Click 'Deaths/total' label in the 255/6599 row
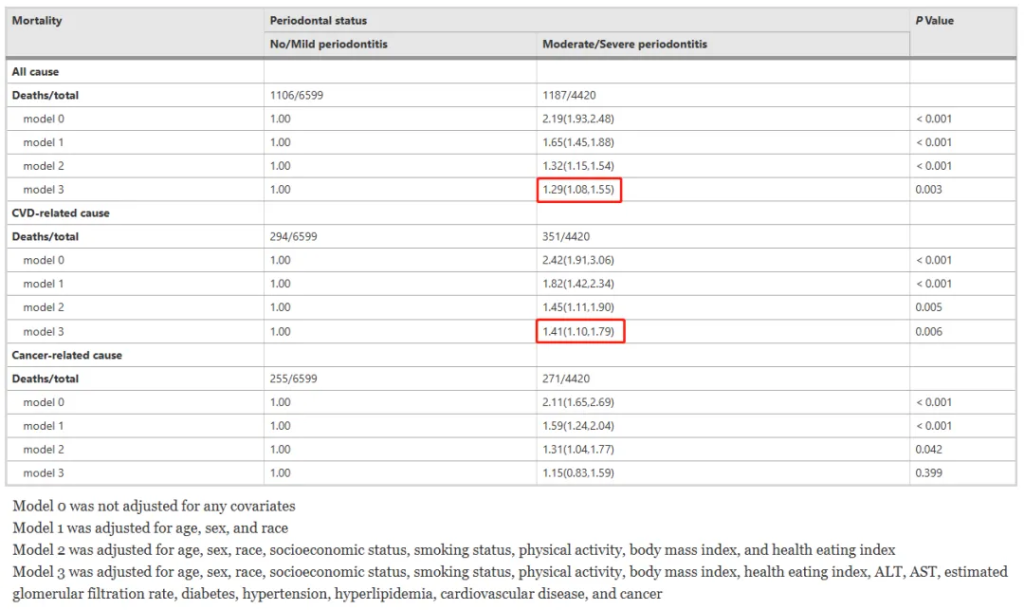This screenshot has width=1024, height=610. point(45,378)
